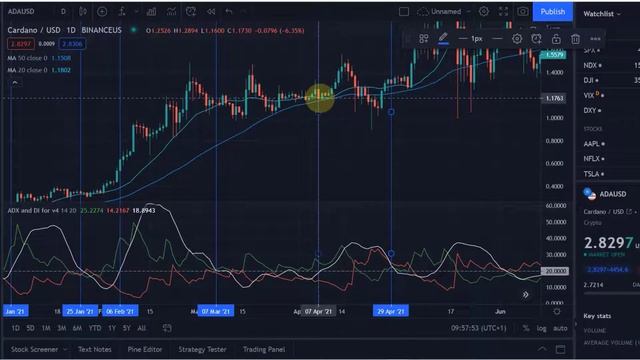Select the 1Y time range
Viewport: 640px width, 360px height.
112,328
